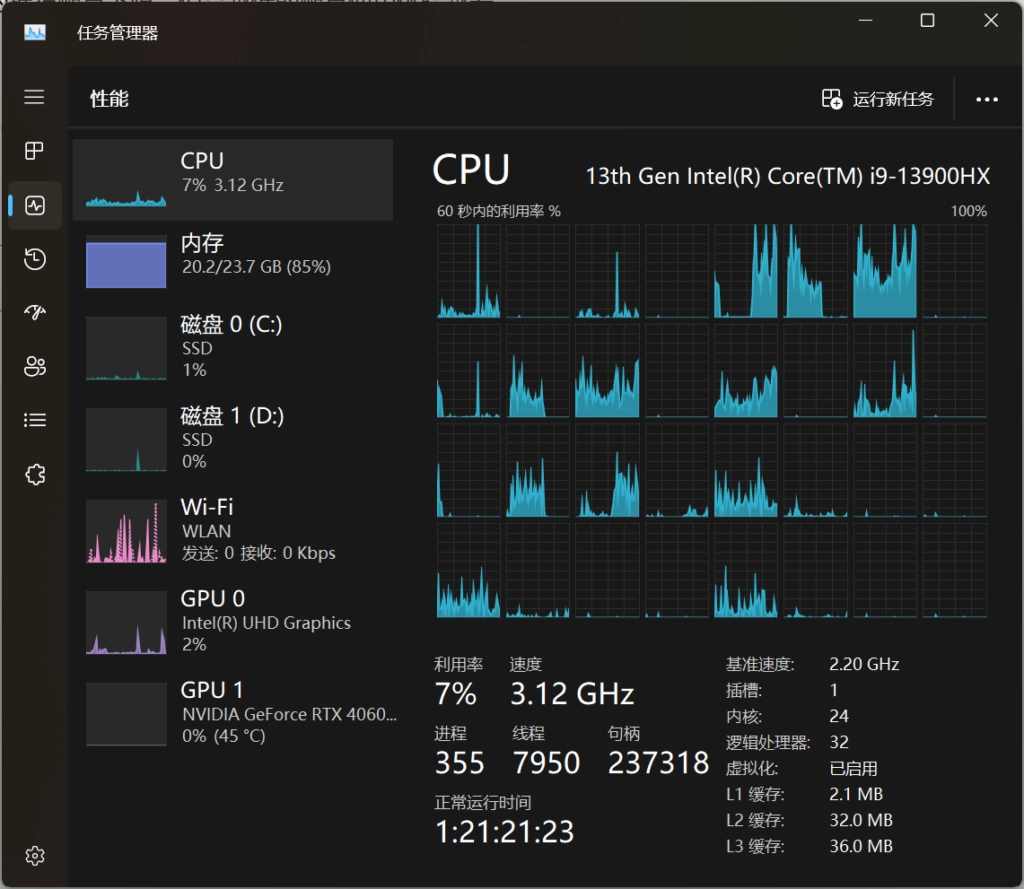Select Disk 0 (C:) item
Viewport: 1024px width, 889px height.
232,348
